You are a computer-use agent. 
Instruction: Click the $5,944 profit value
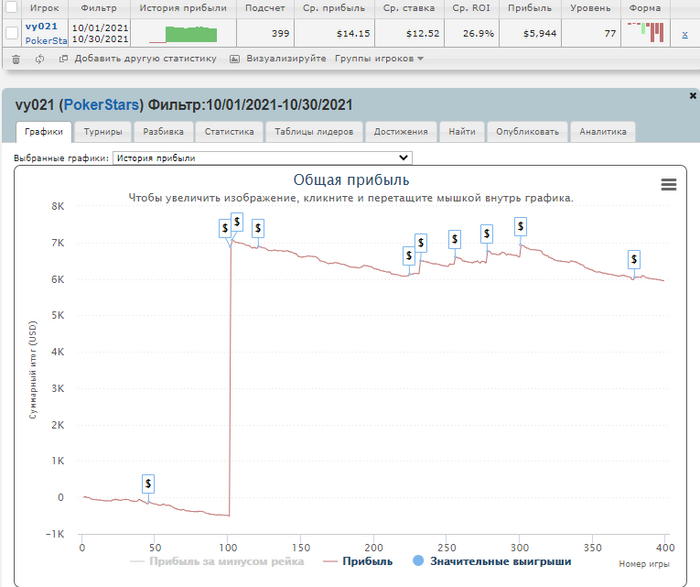[x=540, y=33]
